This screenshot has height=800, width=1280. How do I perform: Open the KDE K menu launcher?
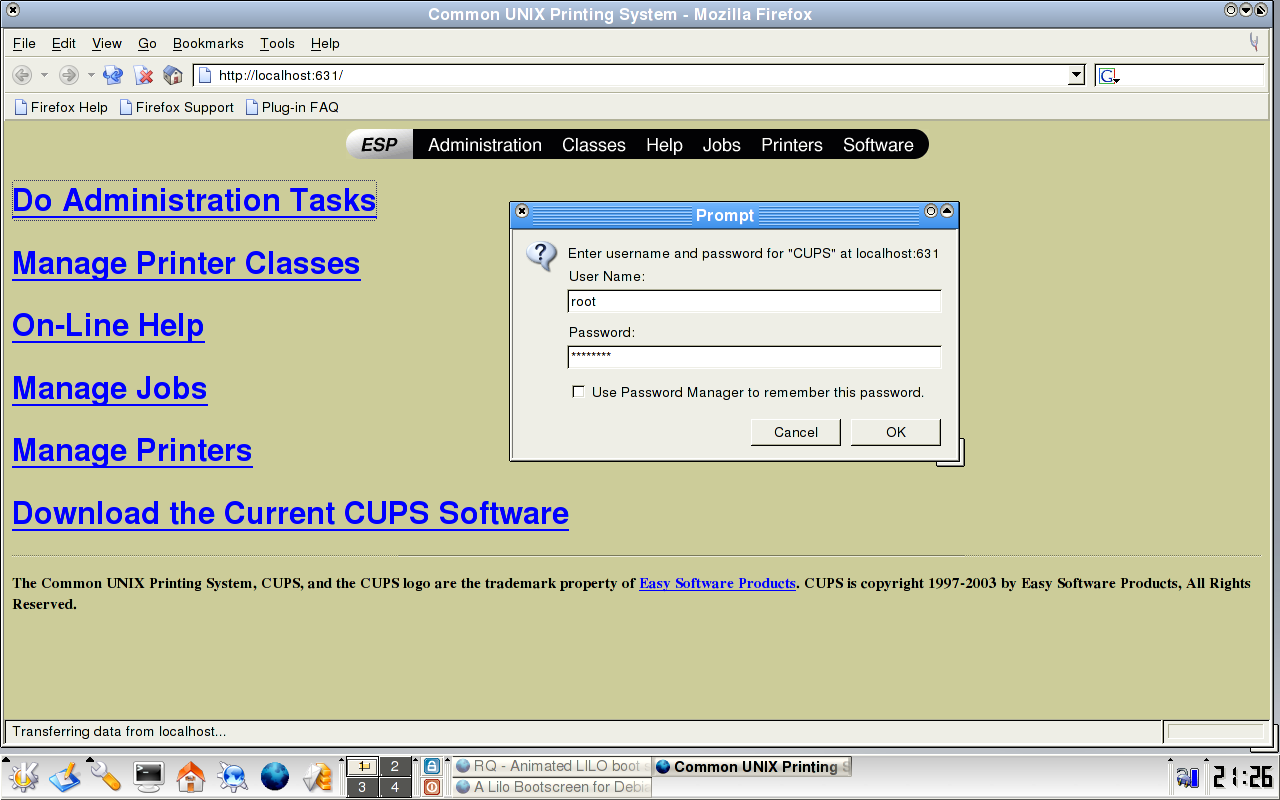(x=23, y=776)
